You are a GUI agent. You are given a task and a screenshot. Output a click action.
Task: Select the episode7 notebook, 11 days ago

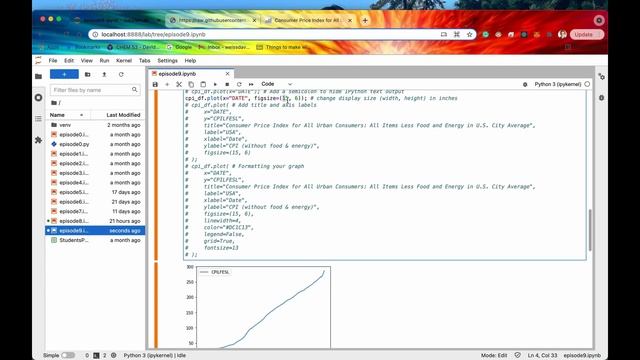(x=95, y=211)
